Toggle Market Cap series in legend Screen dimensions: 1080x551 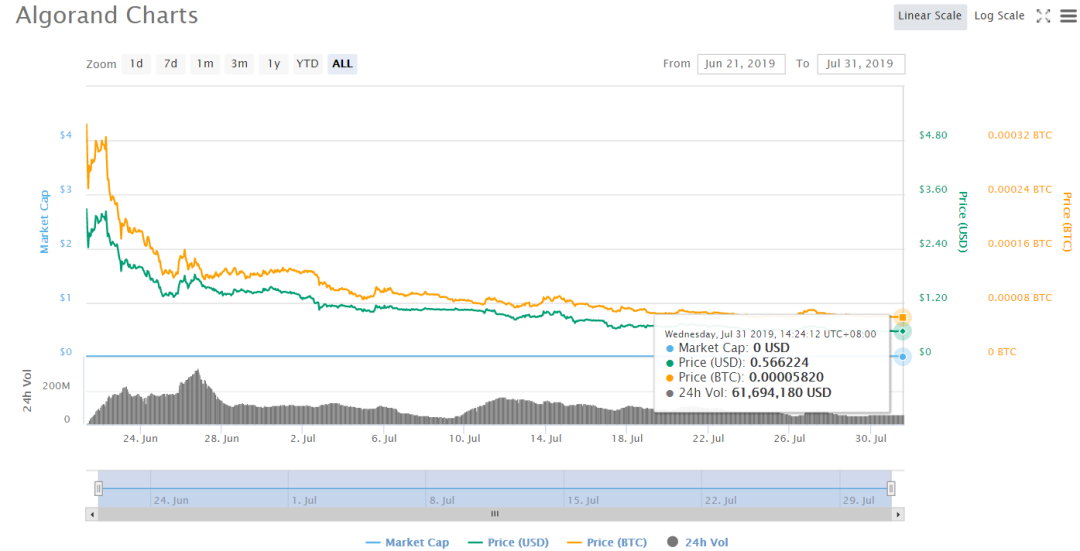[407, 543]
